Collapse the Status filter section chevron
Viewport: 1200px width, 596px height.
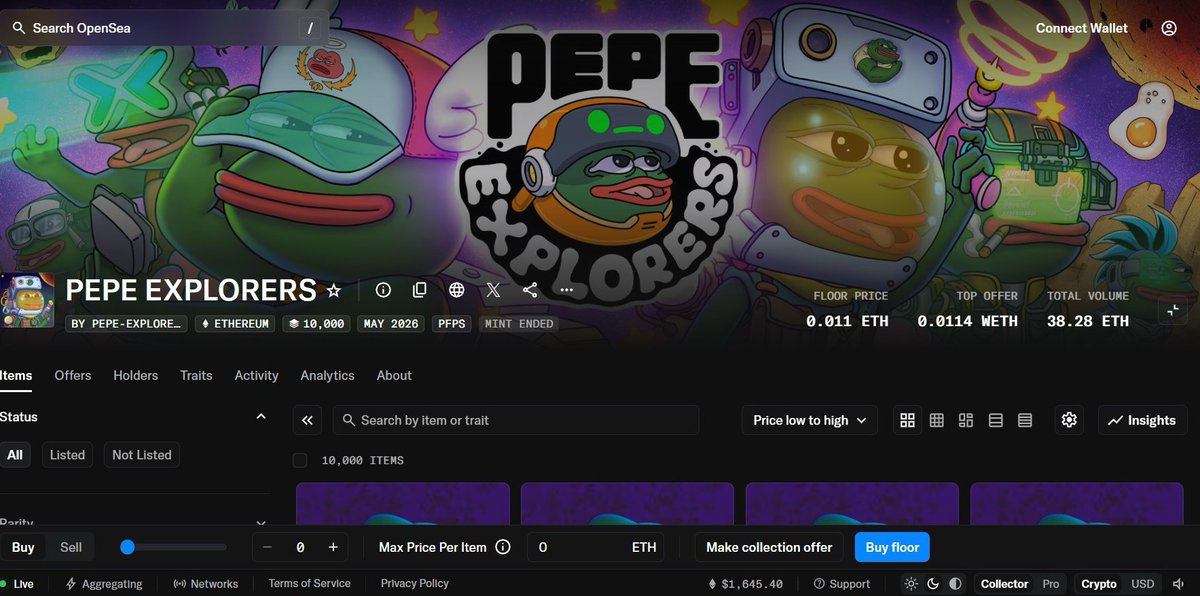tap(261, 416)
